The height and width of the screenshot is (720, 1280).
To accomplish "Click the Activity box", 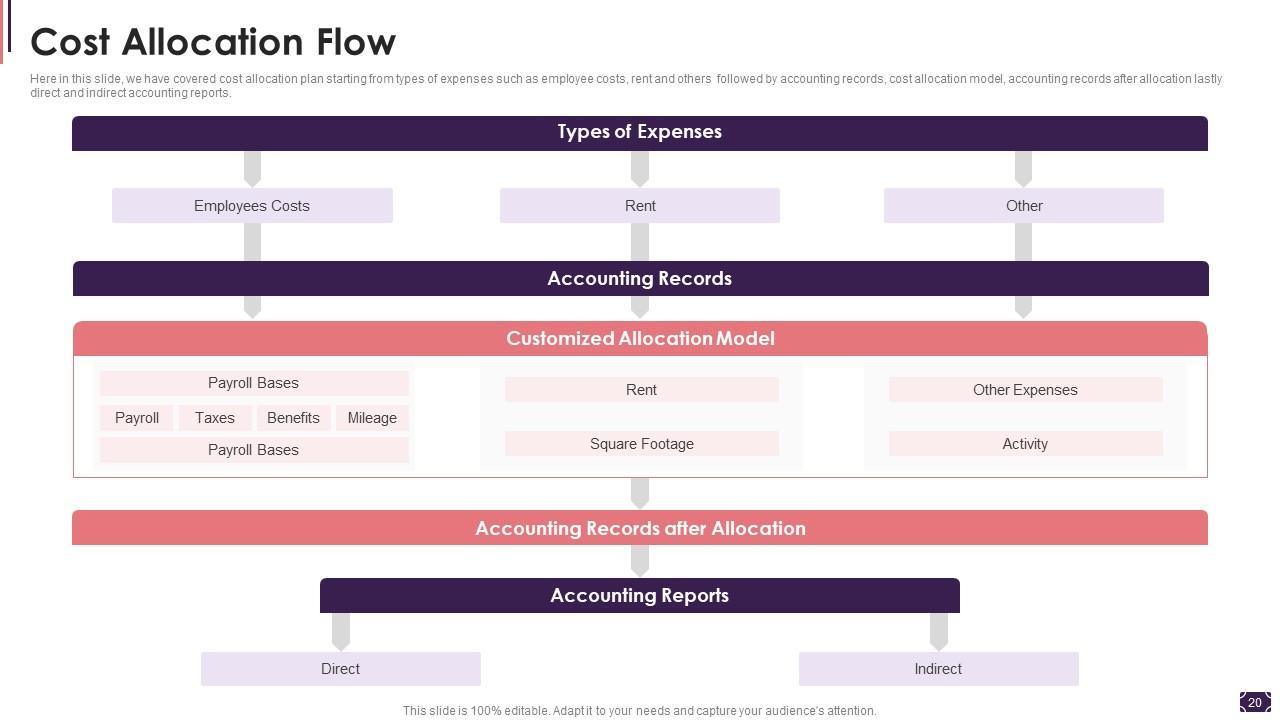I will 1025,444.
